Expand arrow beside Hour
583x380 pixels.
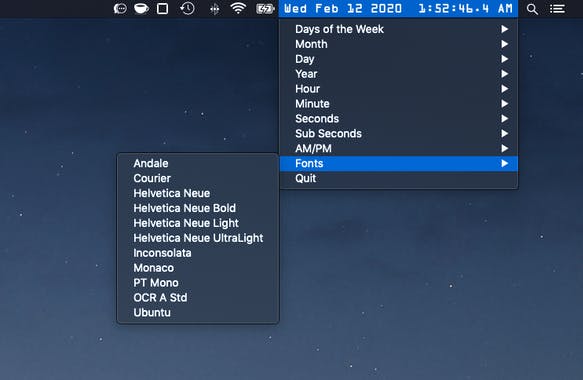505,88
